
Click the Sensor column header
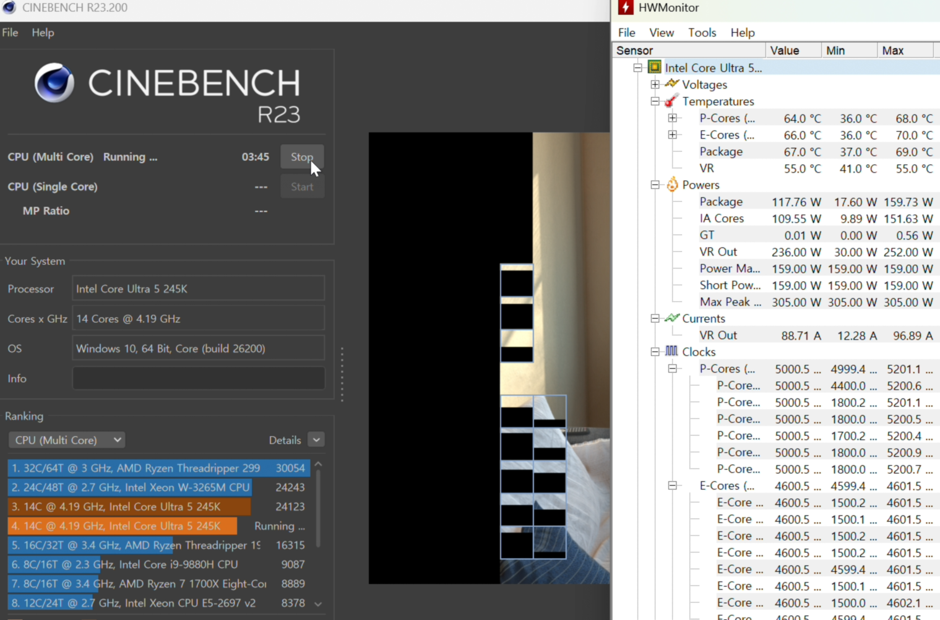[x=689, y=50]
